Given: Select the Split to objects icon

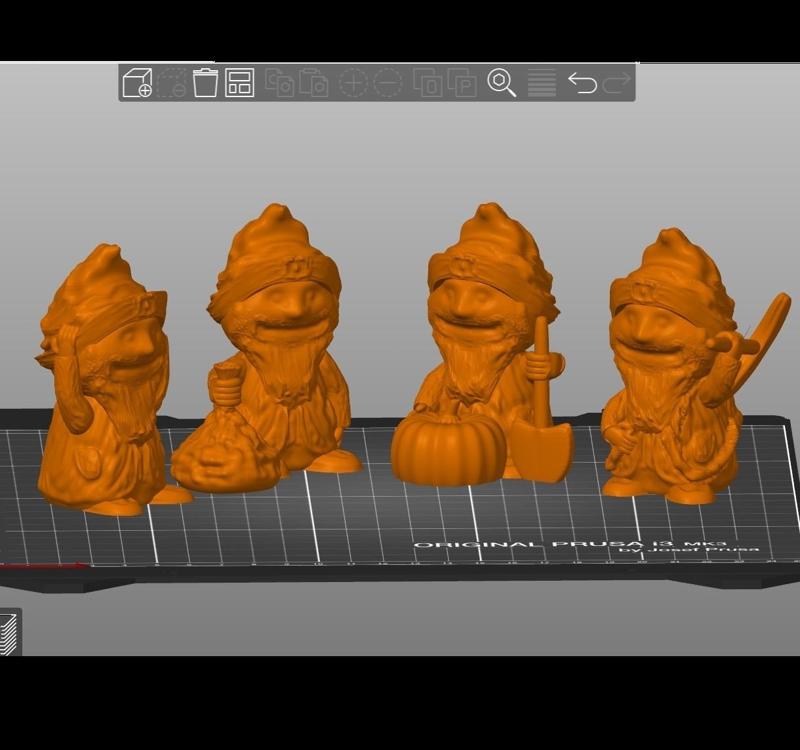Looking at the screenshot, I should tap(428, 84).
